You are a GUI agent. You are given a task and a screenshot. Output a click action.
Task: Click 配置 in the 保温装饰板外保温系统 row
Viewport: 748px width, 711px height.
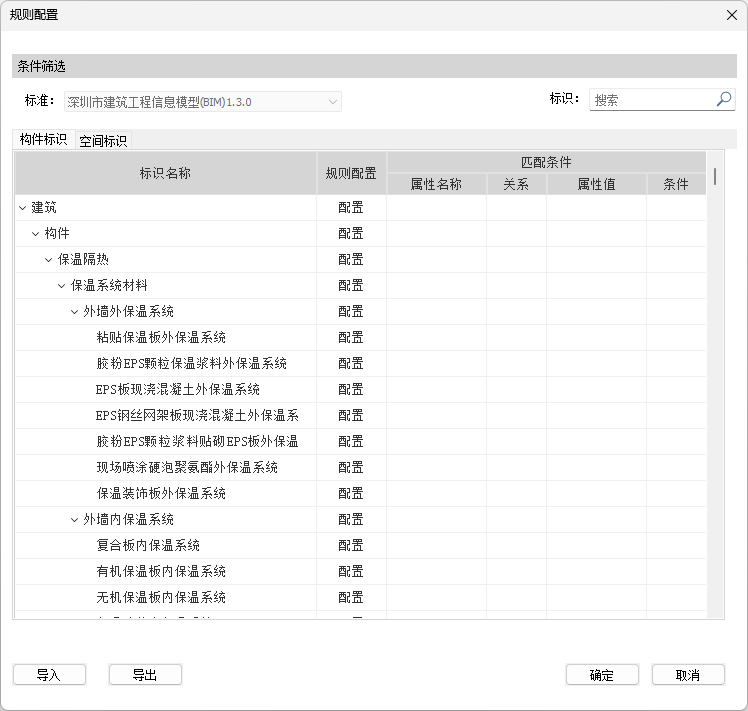pos(351,494)
